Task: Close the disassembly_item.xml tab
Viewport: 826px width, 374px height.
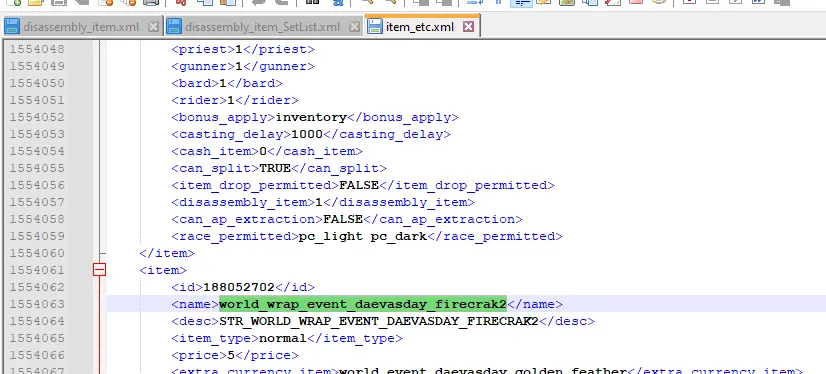Action: coord(153,26)
